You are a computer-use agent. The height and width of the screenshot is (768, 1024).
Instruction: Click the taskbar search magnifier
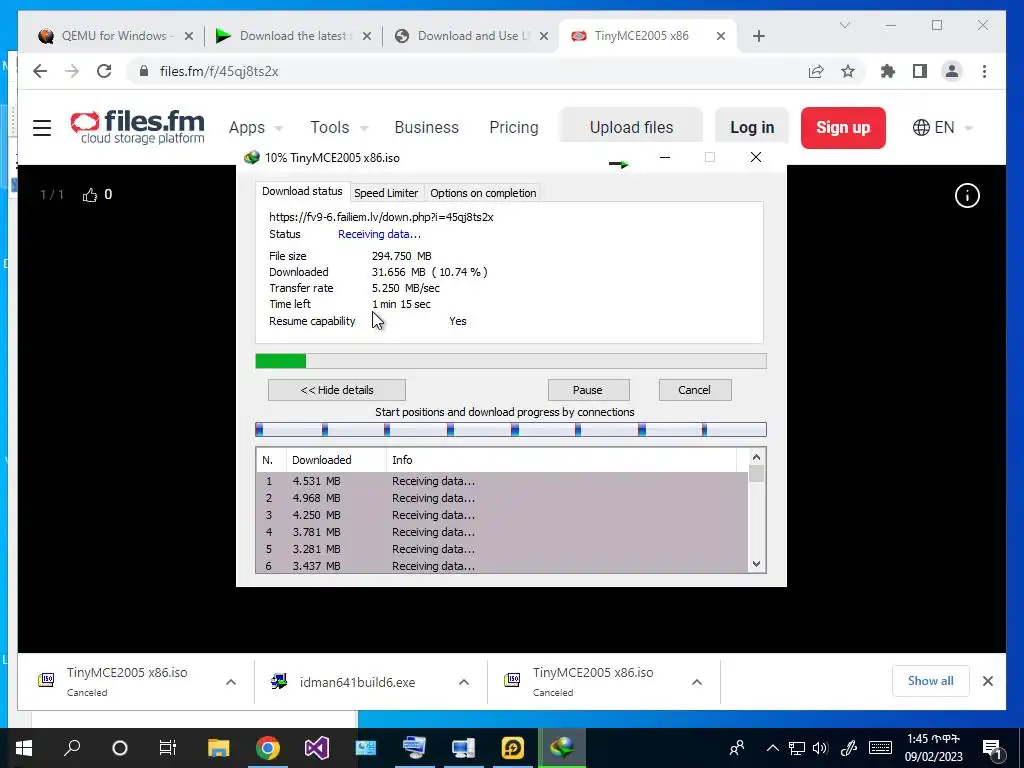tap(72, 748)
